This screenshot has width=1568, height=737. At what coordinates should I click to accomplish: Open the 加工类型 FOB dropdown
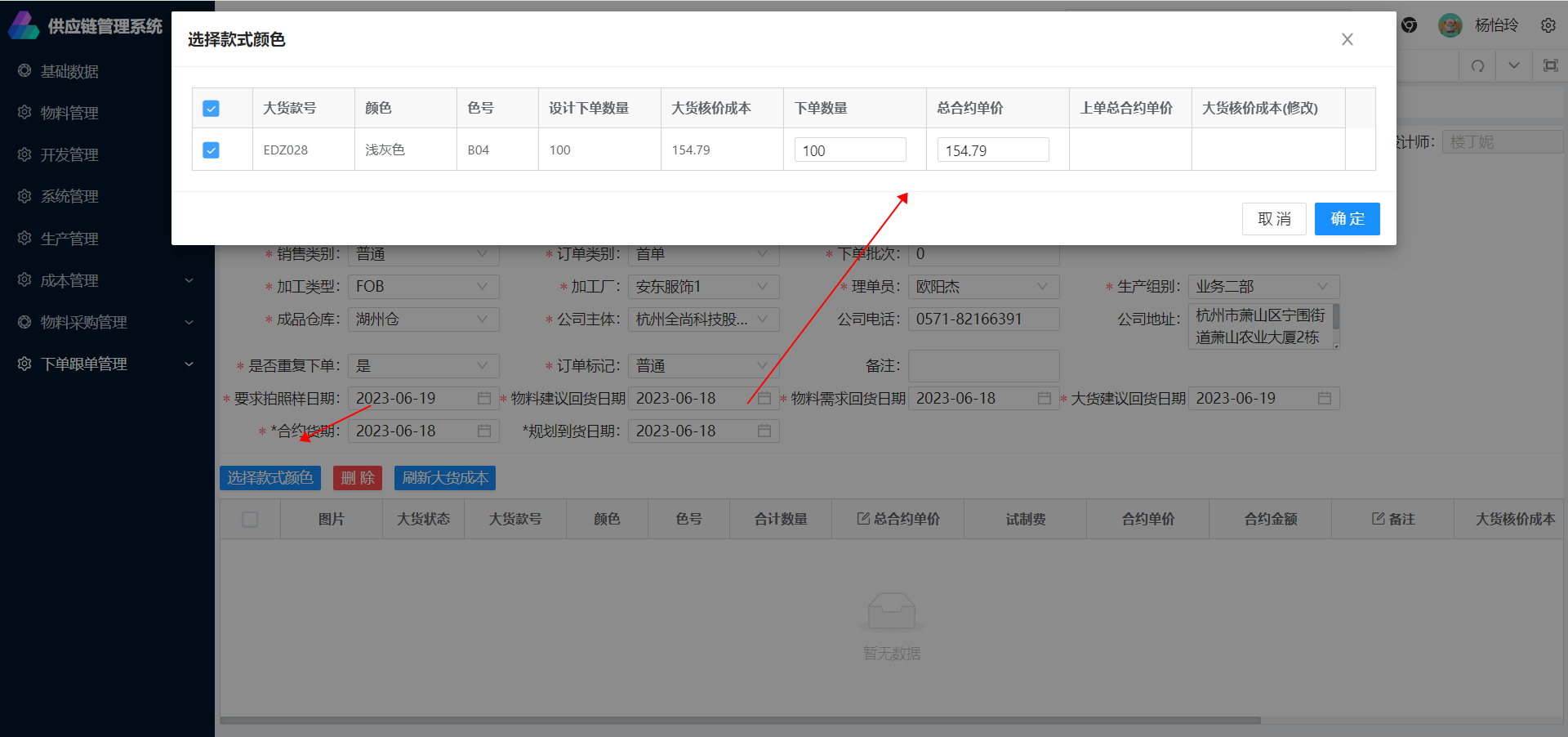click(x=423, y=287)
